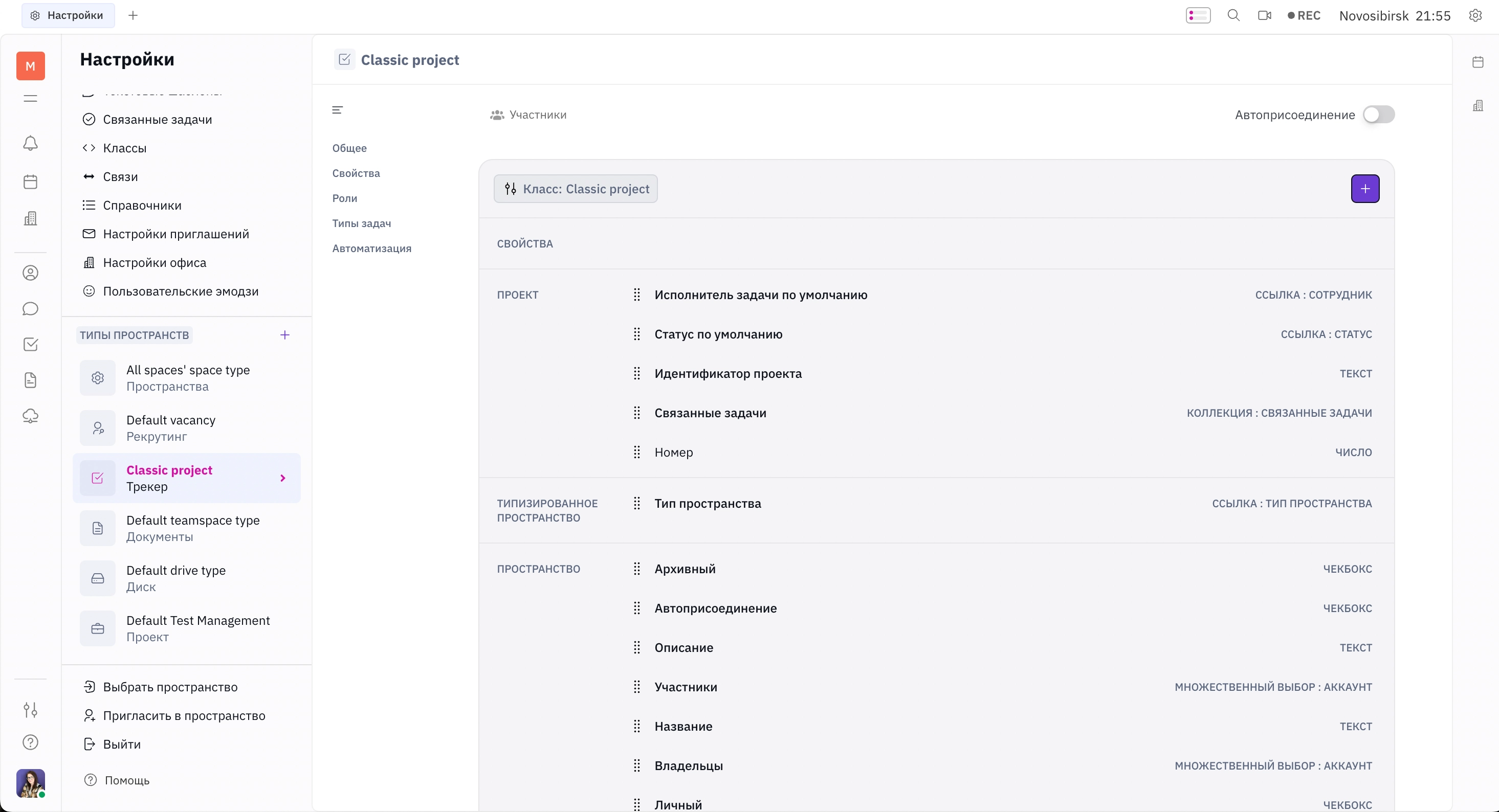Image resolution: width=1499 pixels, height=812 pixels.
Task: Open the chat bubble icon in the sidebar
Action: [30, 309]
